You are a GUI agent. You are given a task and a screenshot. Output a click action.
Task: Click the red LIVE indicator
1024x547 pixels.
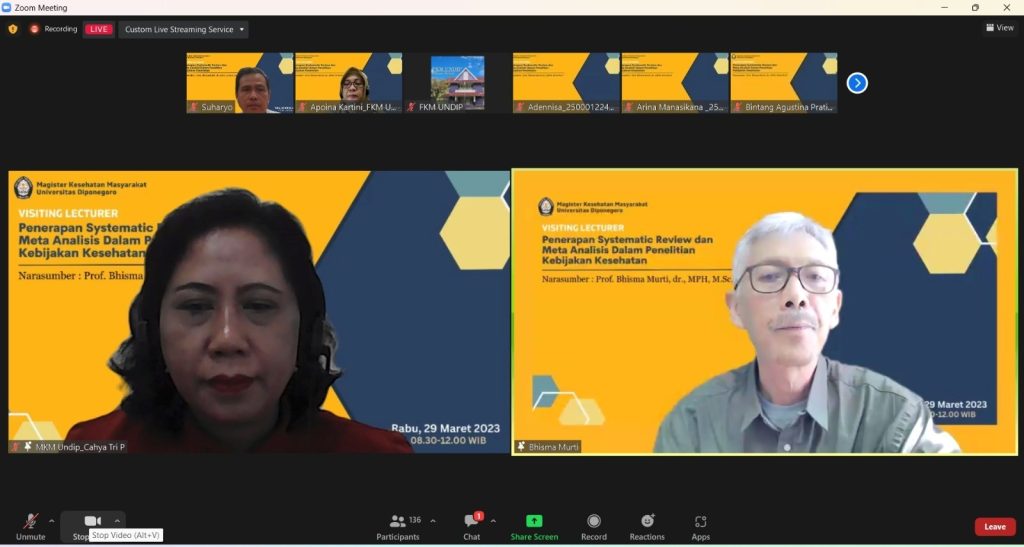coord(99,29)
